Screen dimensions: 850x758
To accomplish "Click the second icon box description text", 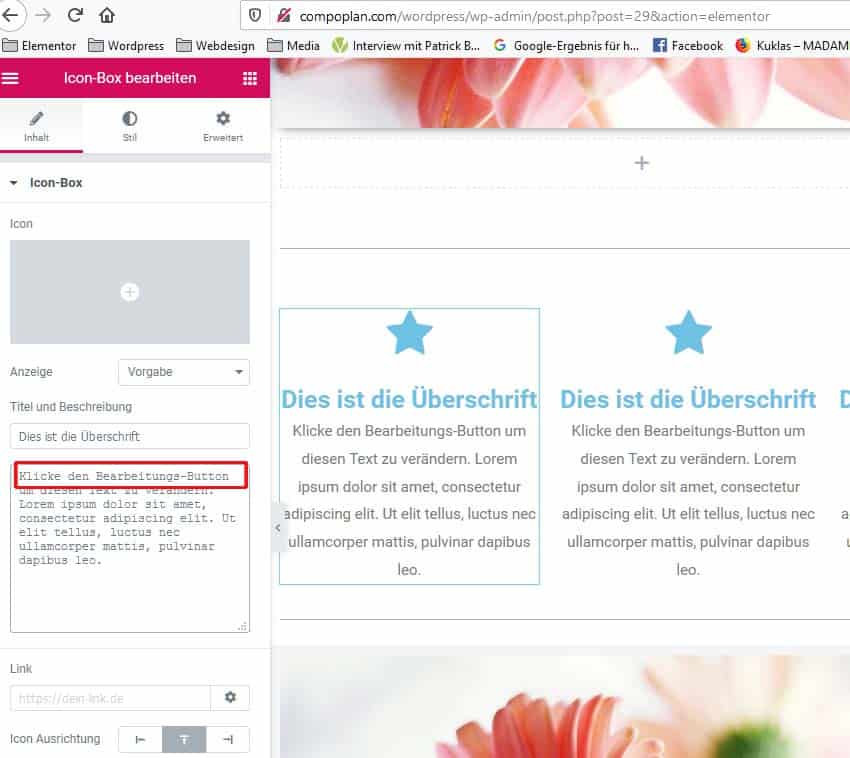I will [x=688, y=500].
